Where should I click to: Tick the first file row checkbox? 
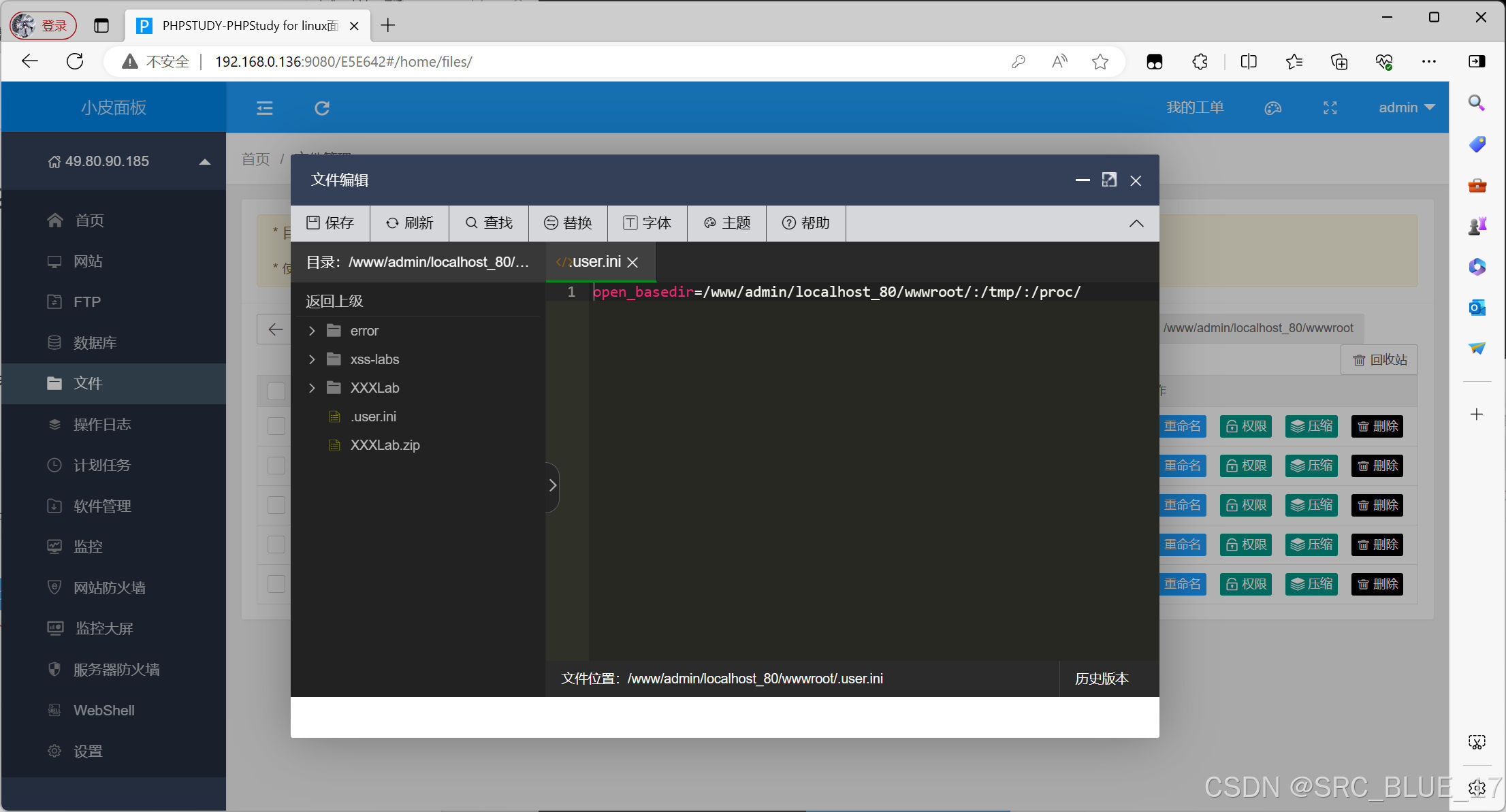(x=276, y=426)
